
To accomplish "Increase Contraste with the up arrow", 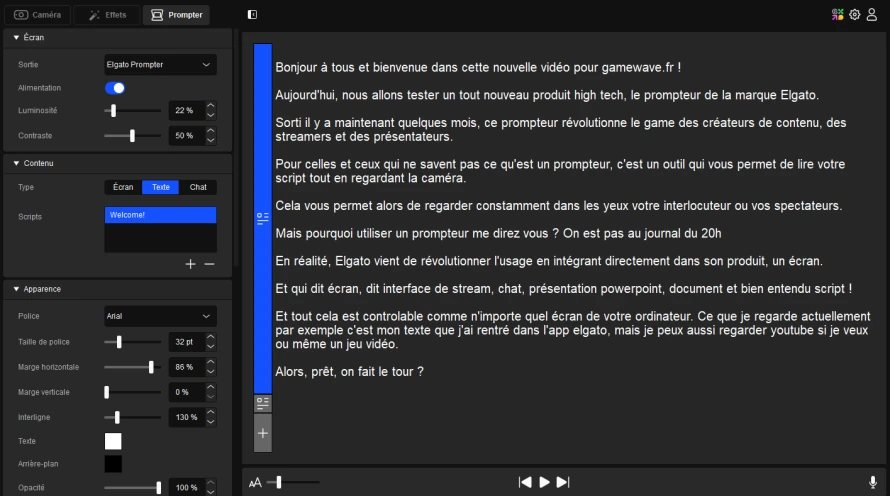I will pyautogui.click(x=211, y=131).
